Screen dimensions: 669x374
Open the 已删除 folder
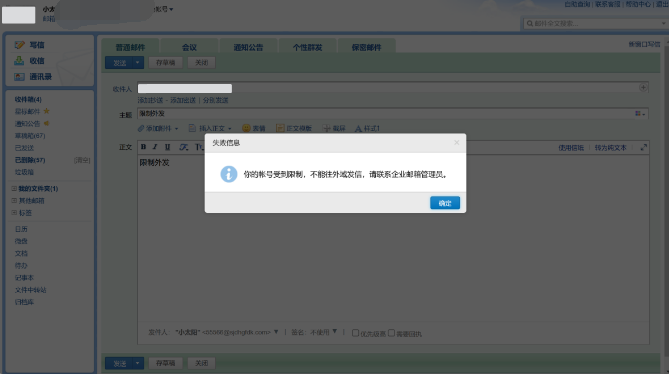point(30,160)
